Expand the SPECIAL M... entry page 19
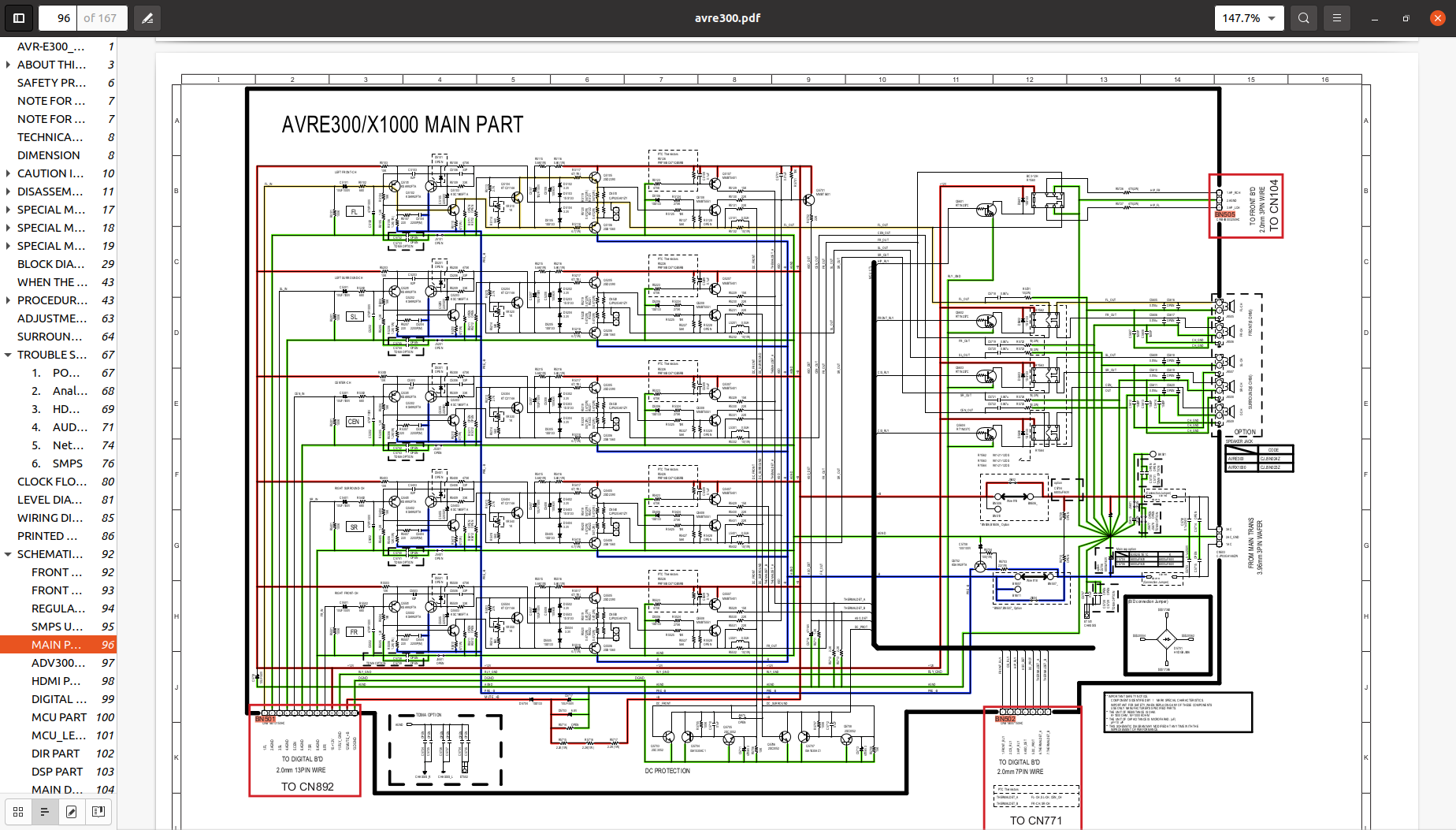Screen dimensions: 1456x830 8,246
